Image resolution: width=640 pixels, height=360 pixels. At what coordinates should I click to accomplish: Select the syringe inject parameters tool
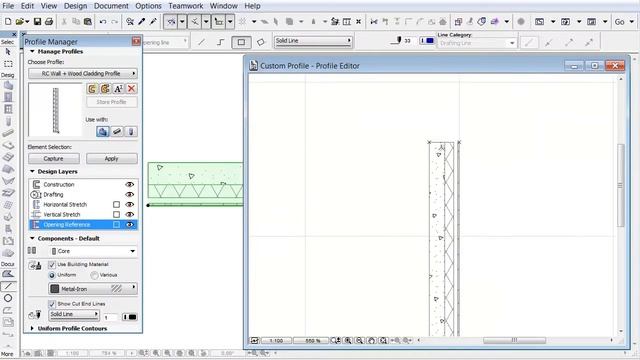pyautogui.click(x=153, y=22)
